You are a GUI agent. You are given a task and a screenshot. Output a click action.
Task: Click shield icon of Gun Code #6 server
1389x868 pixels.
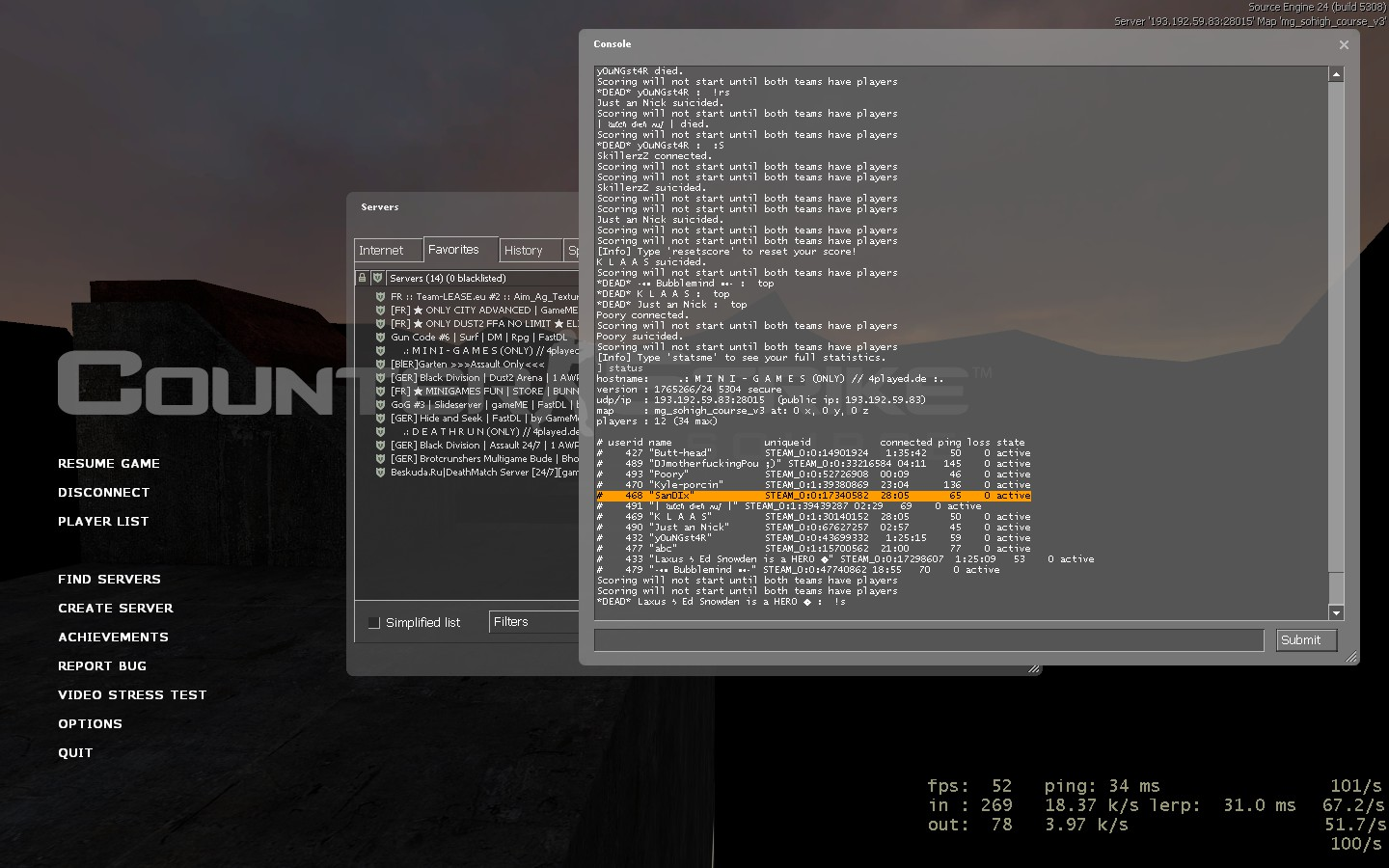pos(380,338)
